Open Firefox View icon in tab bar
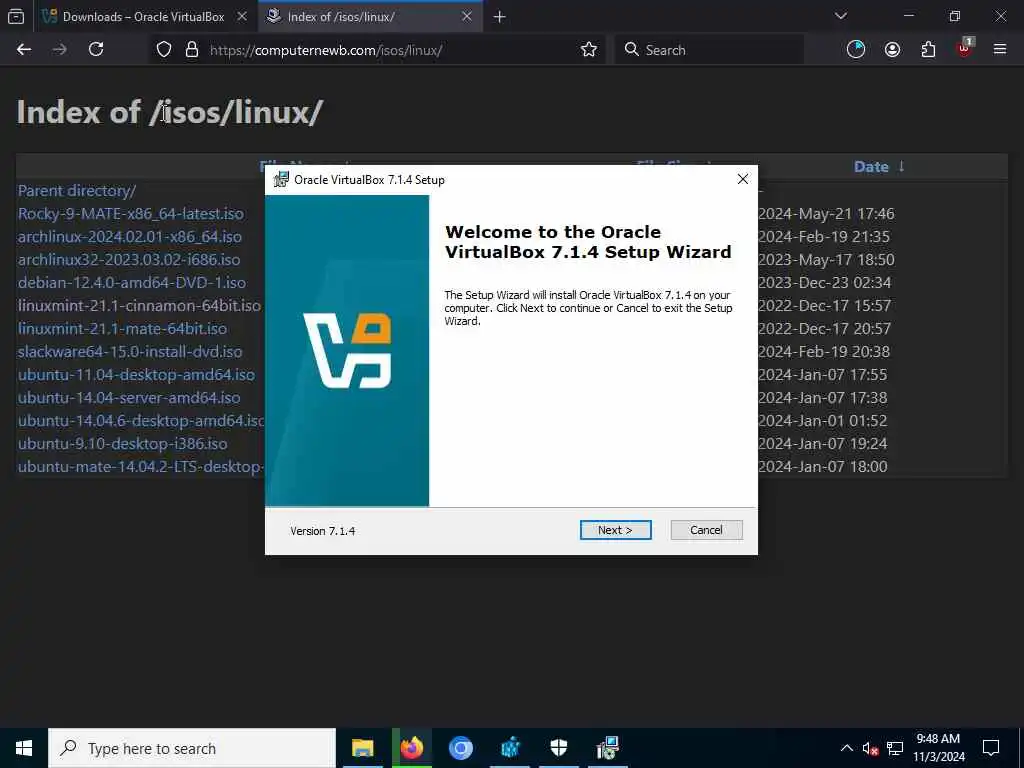 [16, 17]
